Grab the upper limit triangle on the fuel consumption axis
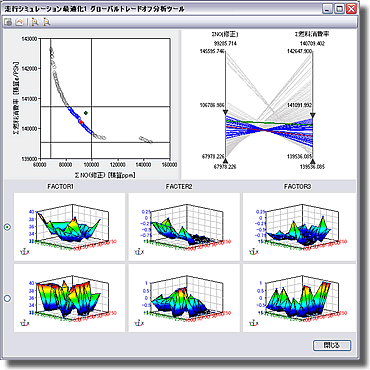Image resolution: width=370 pixels, height=370 pixels. coord(312,115)
